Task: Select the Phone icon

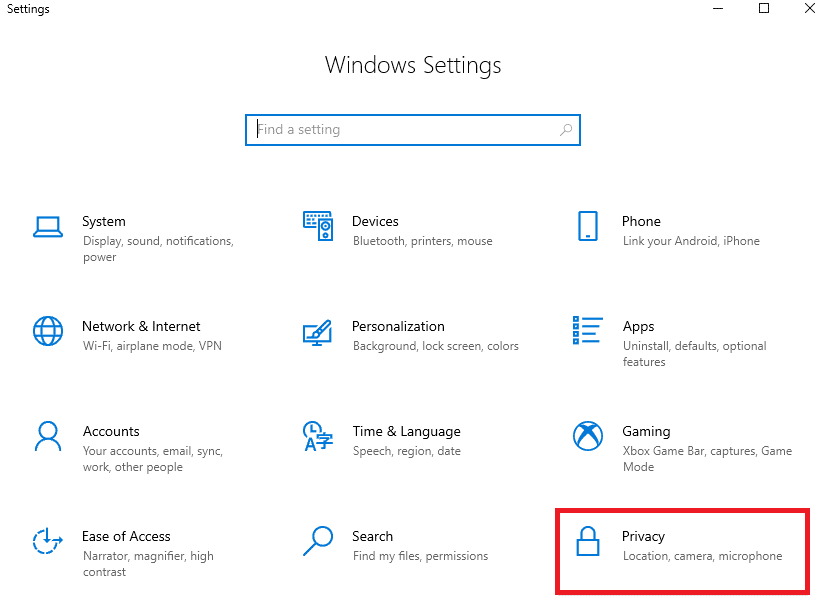Action: tap(588, 225)
